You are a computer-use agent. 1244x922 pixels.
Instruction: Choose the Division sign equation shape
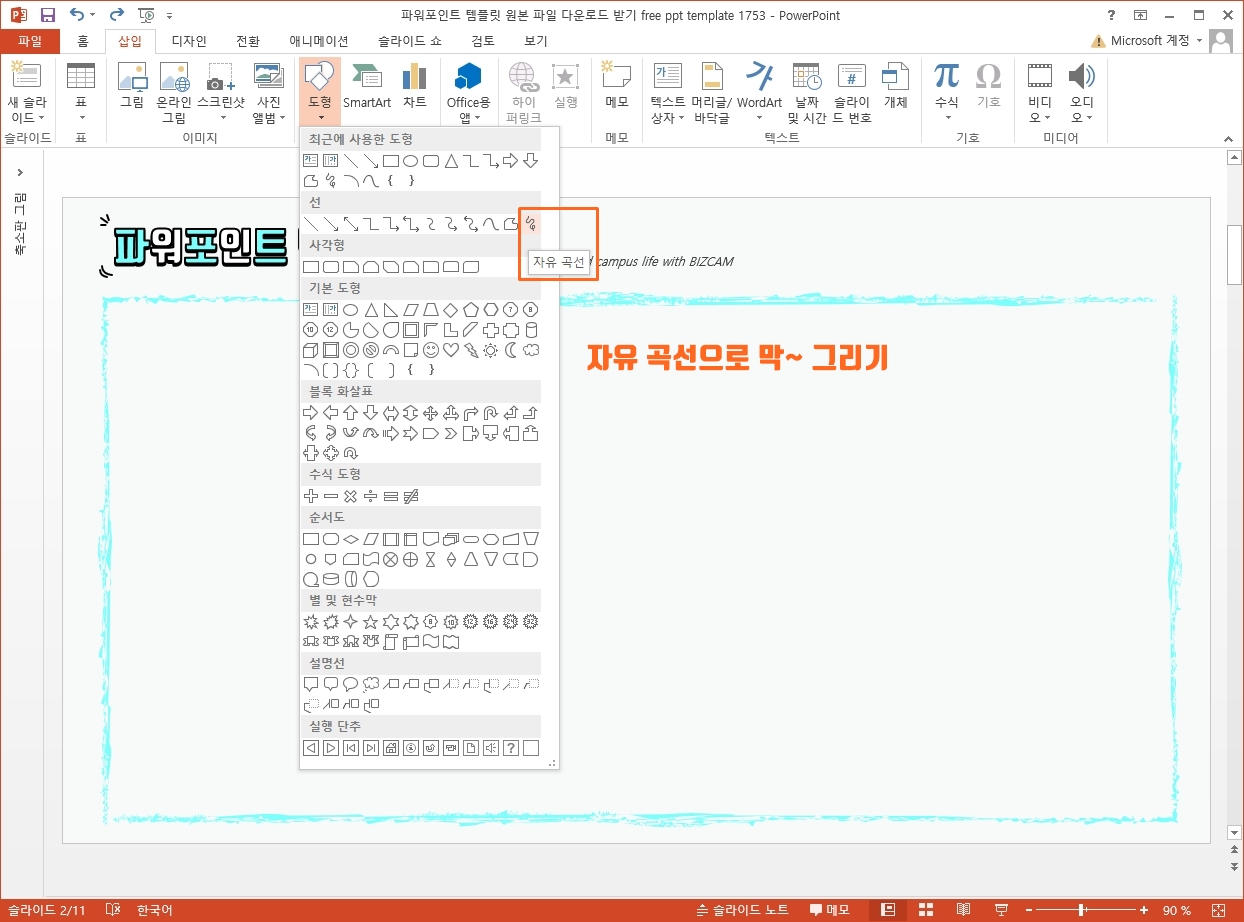(371, 496)
